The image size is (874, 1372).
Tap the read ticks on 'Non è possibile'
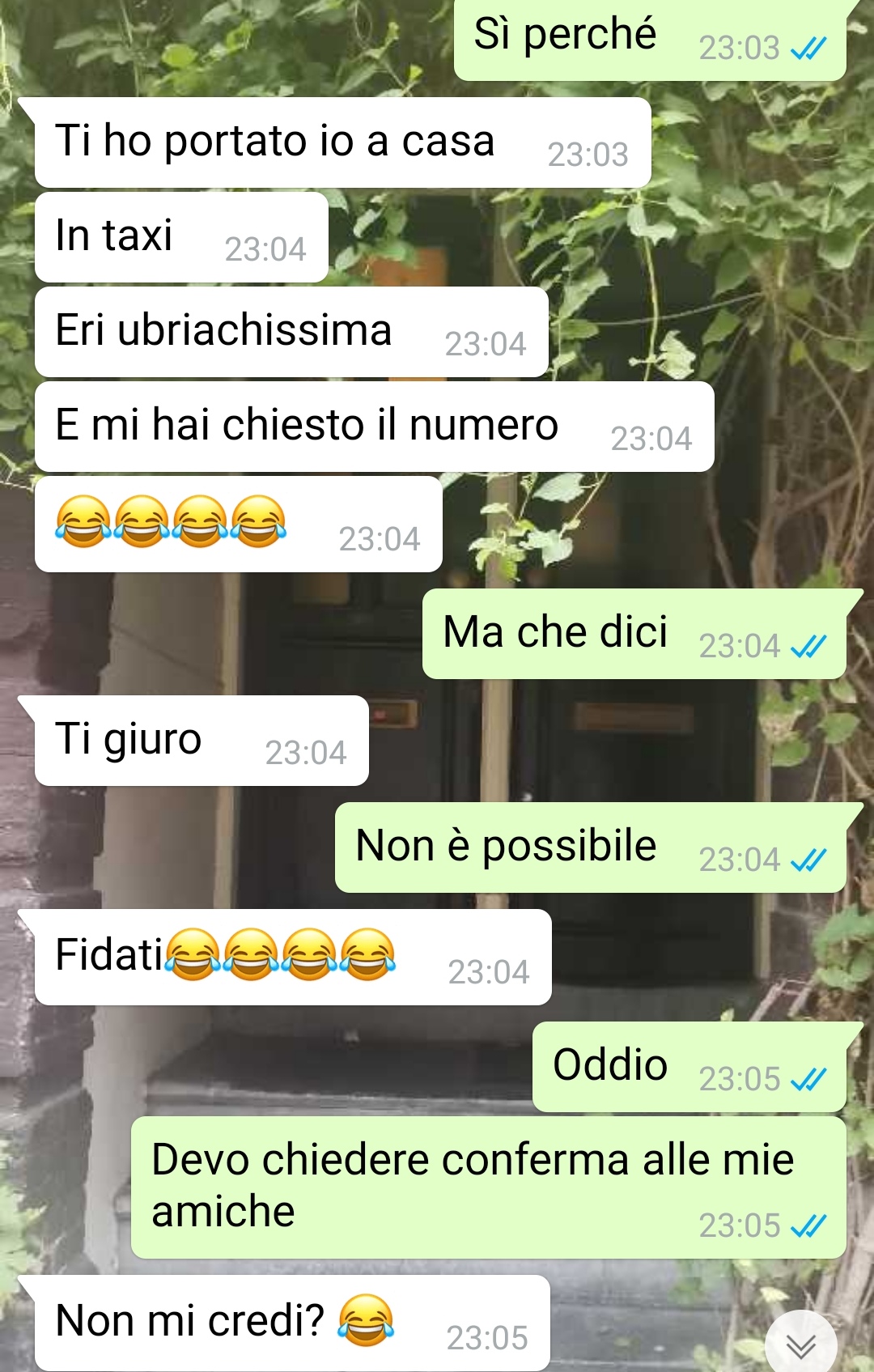pyautogui.click(x=808, y=860)
